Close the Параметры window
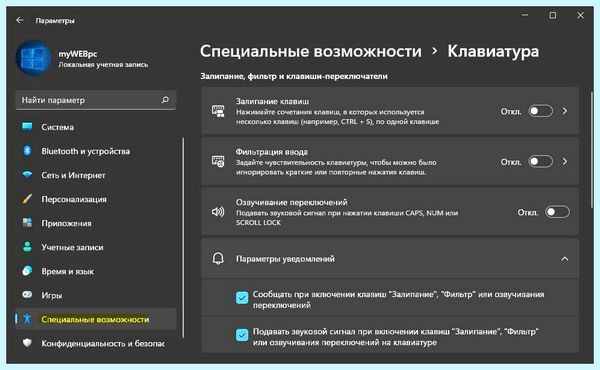The height and width of the screenshot is (370, 600). [x=580, y=15]
